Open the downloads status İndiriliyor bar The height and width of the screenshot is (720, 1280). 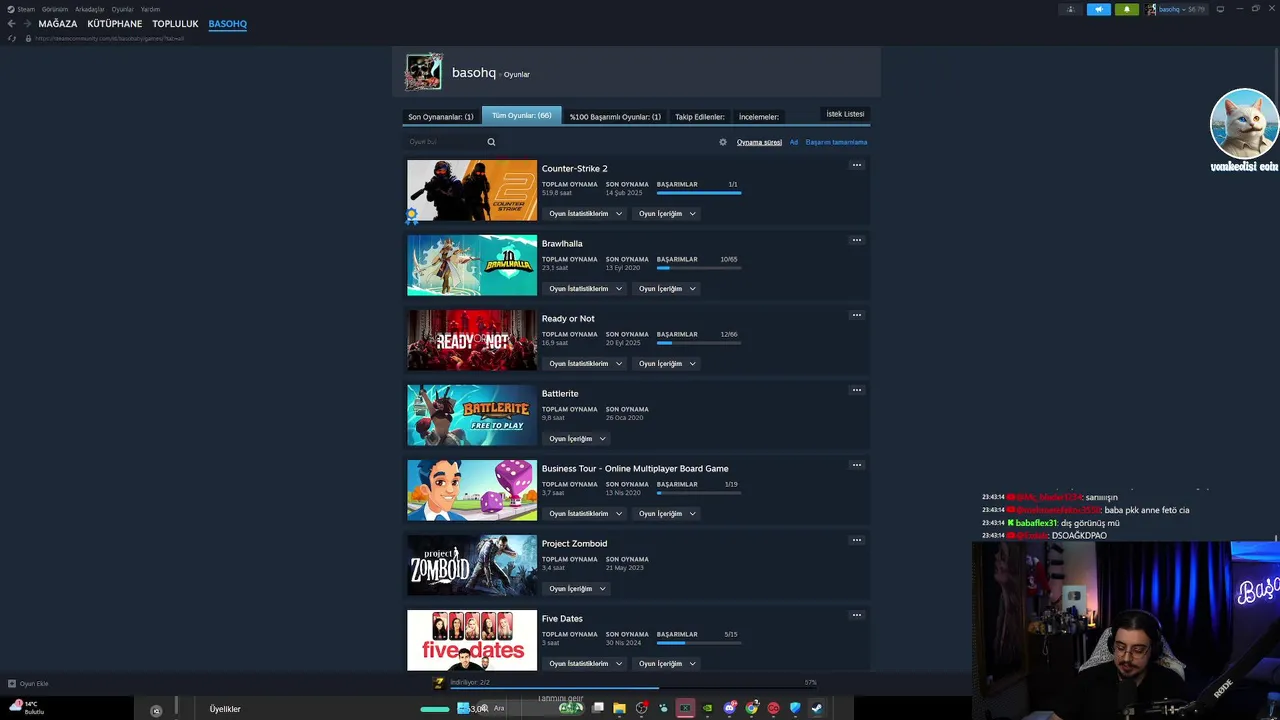pyautogui.click(x=625, y=683)
